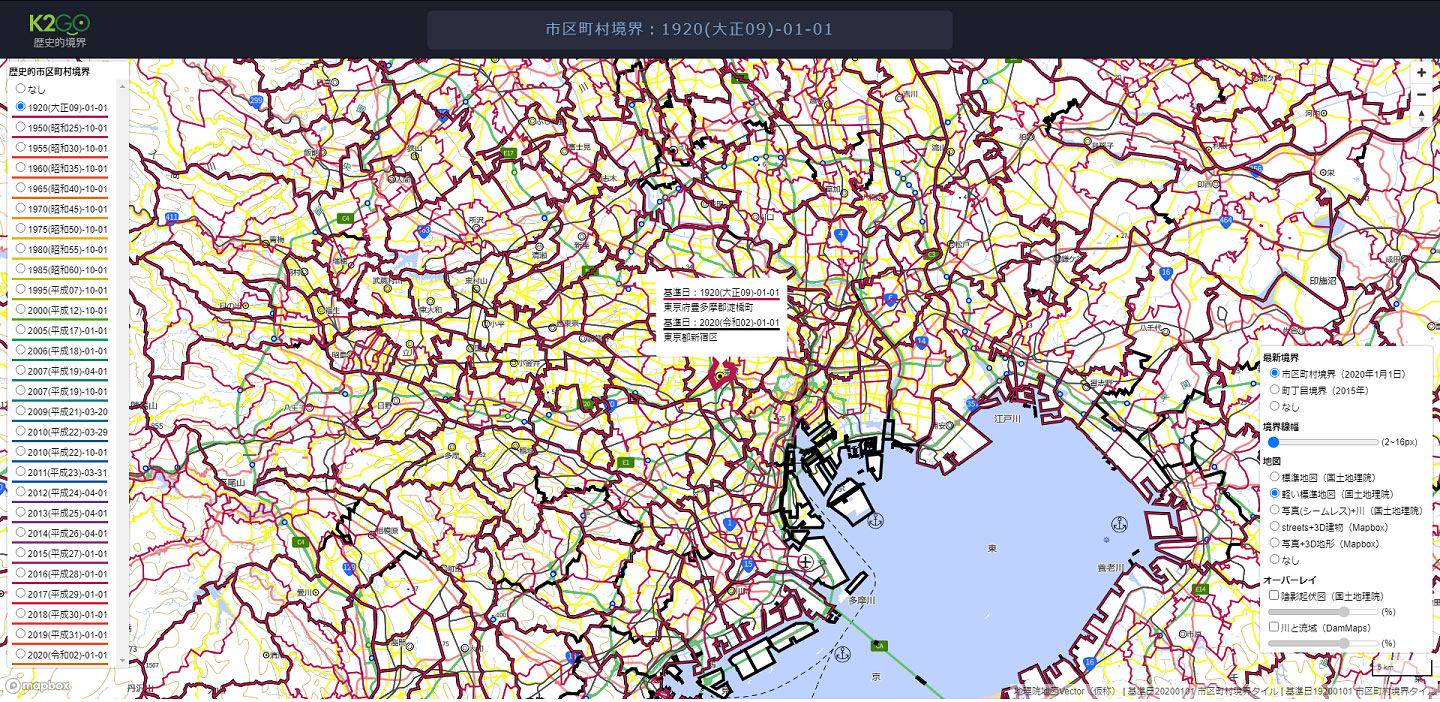The height and width of the screenshot is (702, 1440).
Task: Click the route 14 shield icon
Action: click(x=922, y=342)
